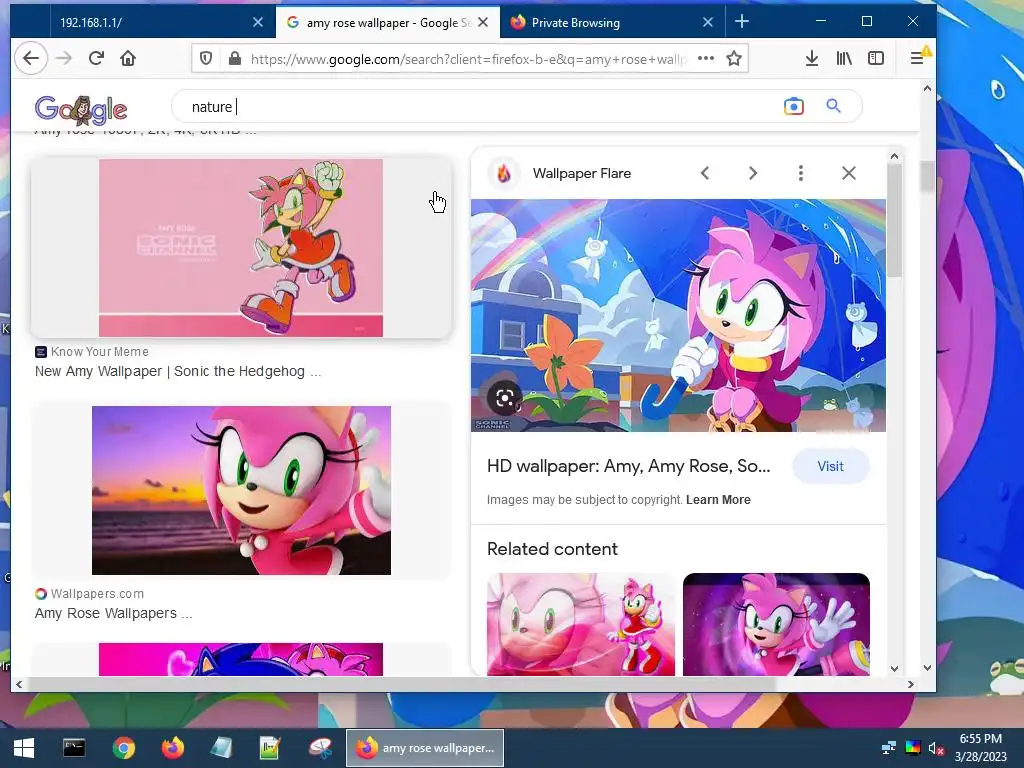Click the Google search magnifier button

[x=833, y=105]
